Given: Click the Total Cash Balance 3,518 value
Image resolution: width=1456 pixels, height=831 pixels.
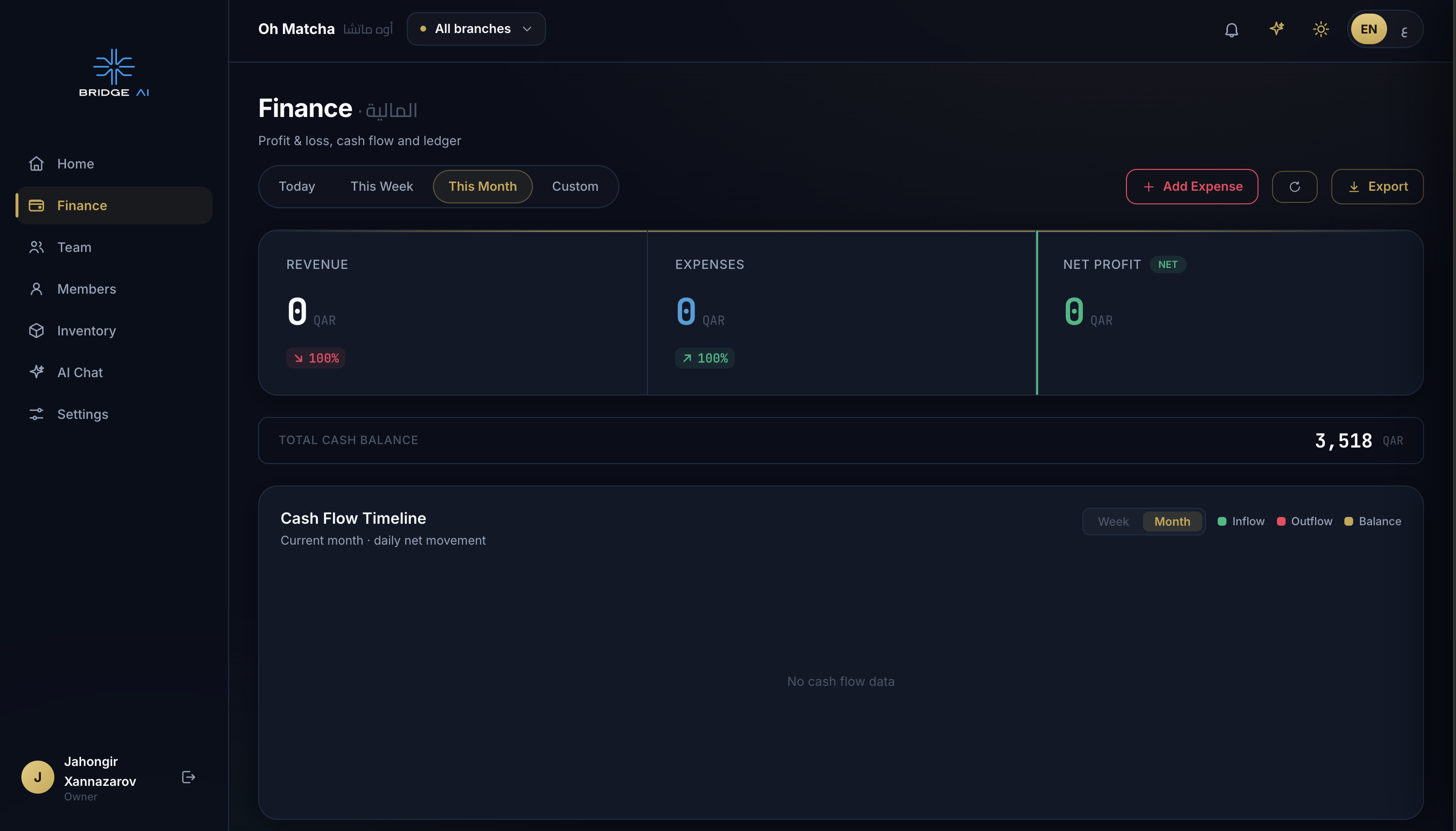Looking at the screenshot, I should 1343,441.
